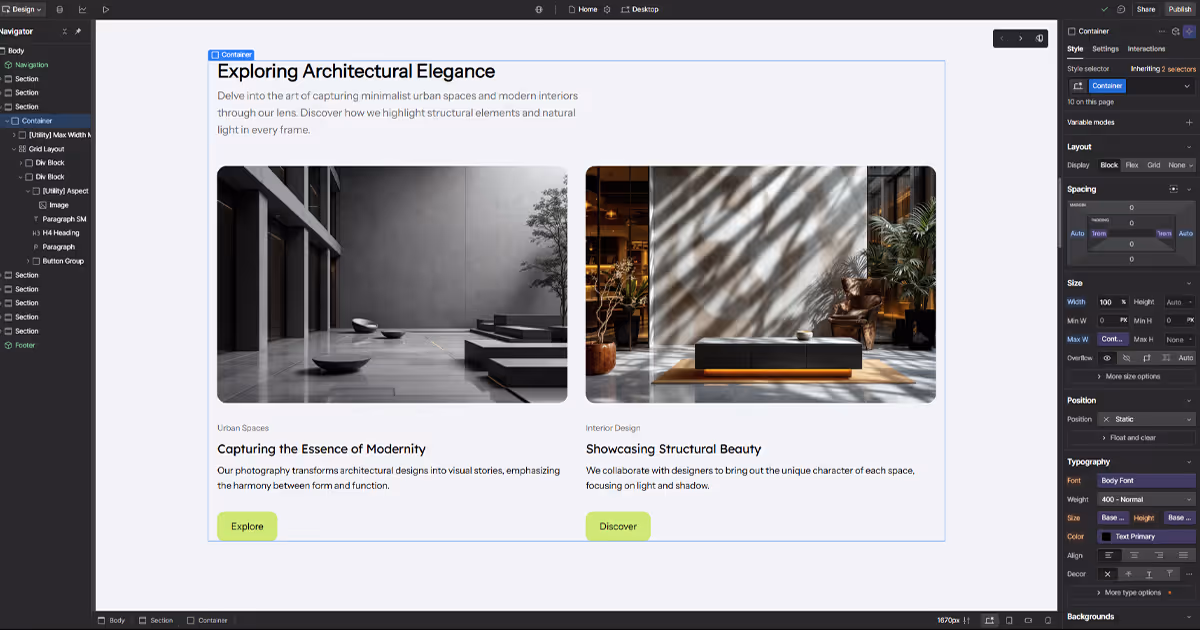
Task: Switch to the Interactions tab
Action: point(1146,49)
